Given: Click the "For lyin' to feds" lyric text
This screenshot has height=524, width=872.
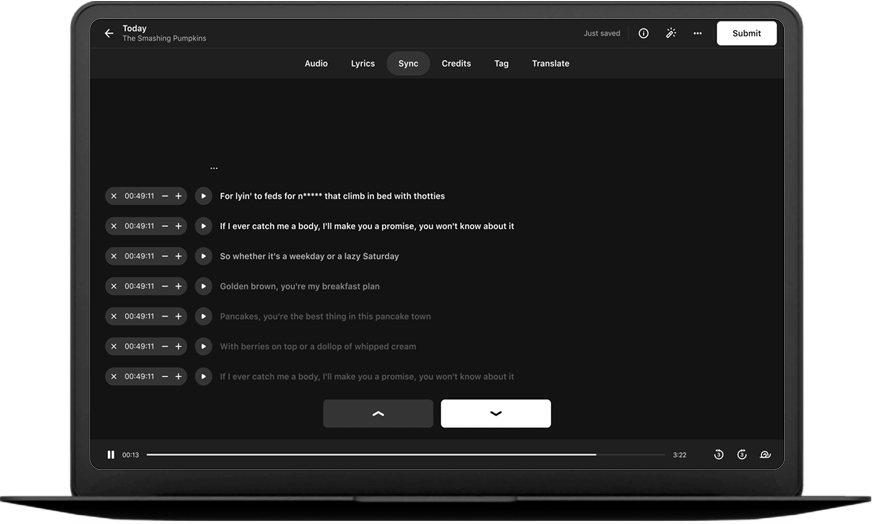Looking at the screenshot, I should (332, 196).
